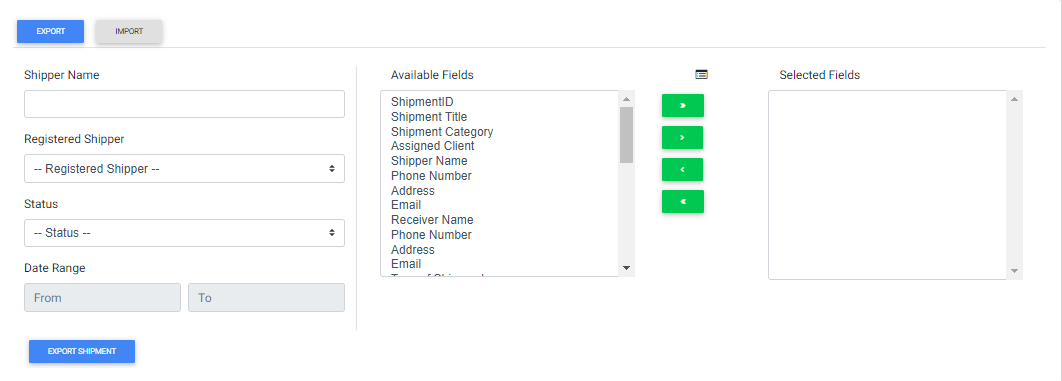
Task: Open the Status dropdown
Action: point(184,233)
